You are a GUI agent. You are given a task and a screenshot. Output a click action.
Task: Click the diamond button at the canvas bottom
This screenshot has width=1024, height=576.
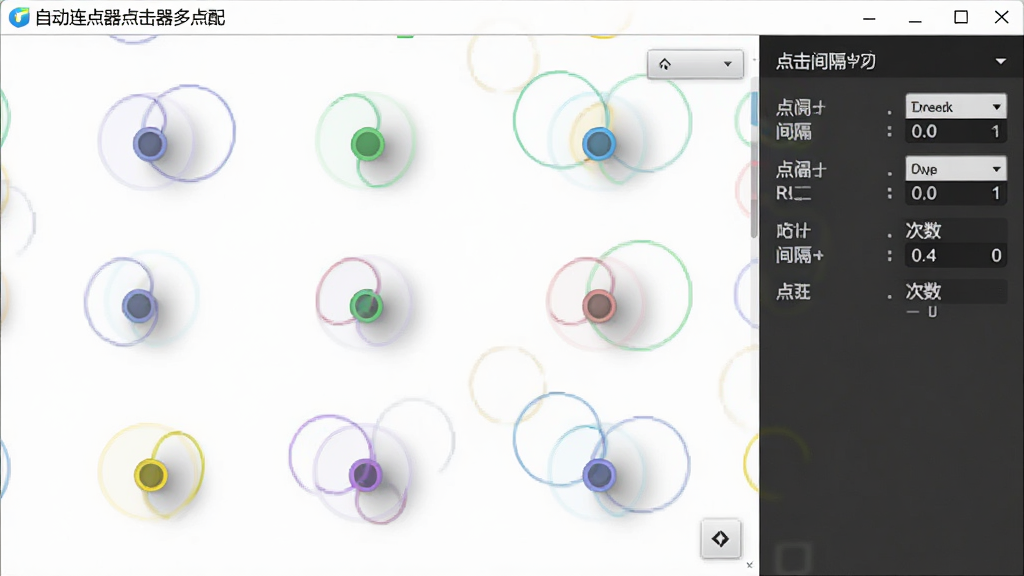[720, 539]
